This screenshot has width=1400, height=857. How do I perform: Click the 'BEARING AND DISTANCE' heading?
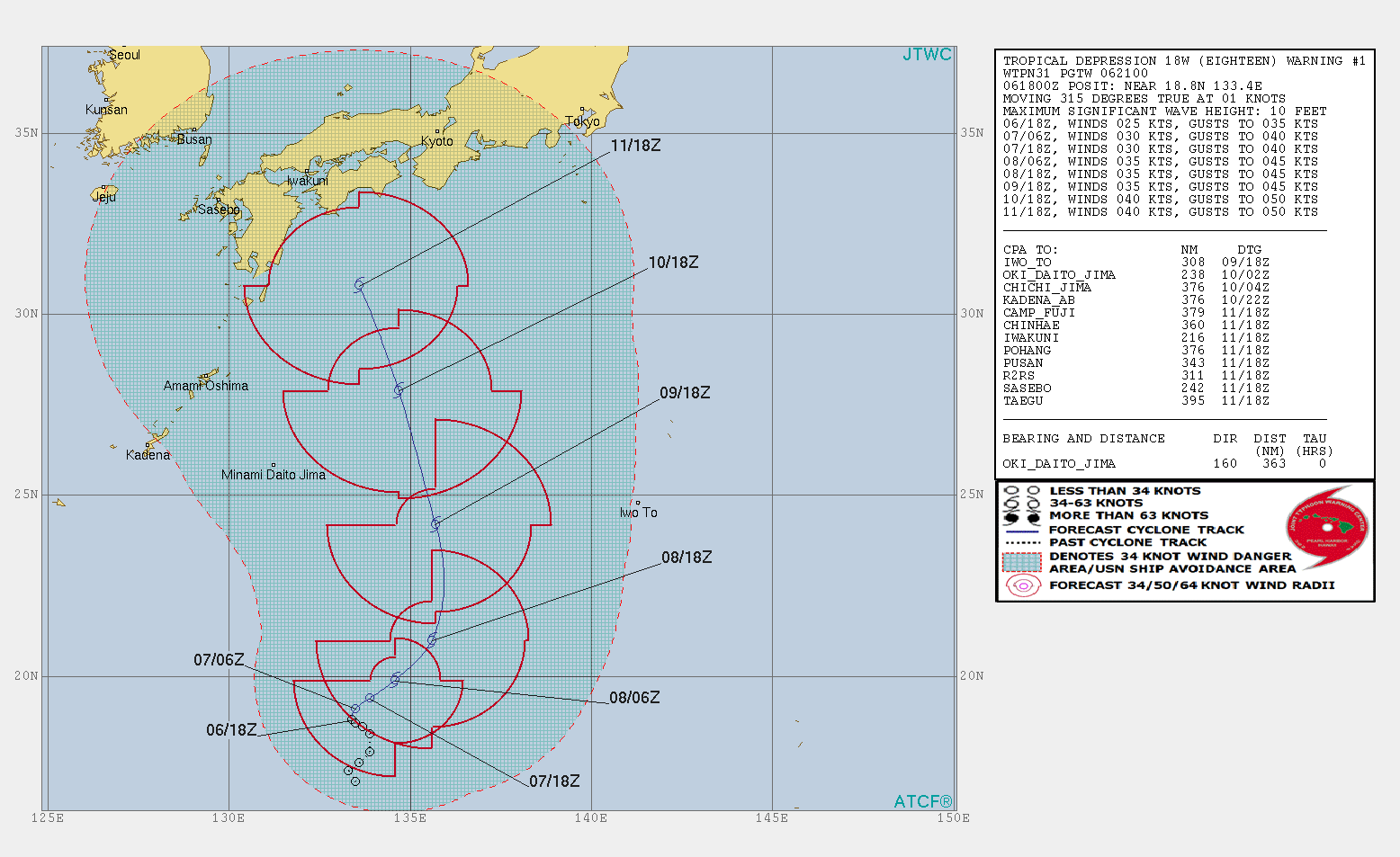click(x=1084, y=439)
